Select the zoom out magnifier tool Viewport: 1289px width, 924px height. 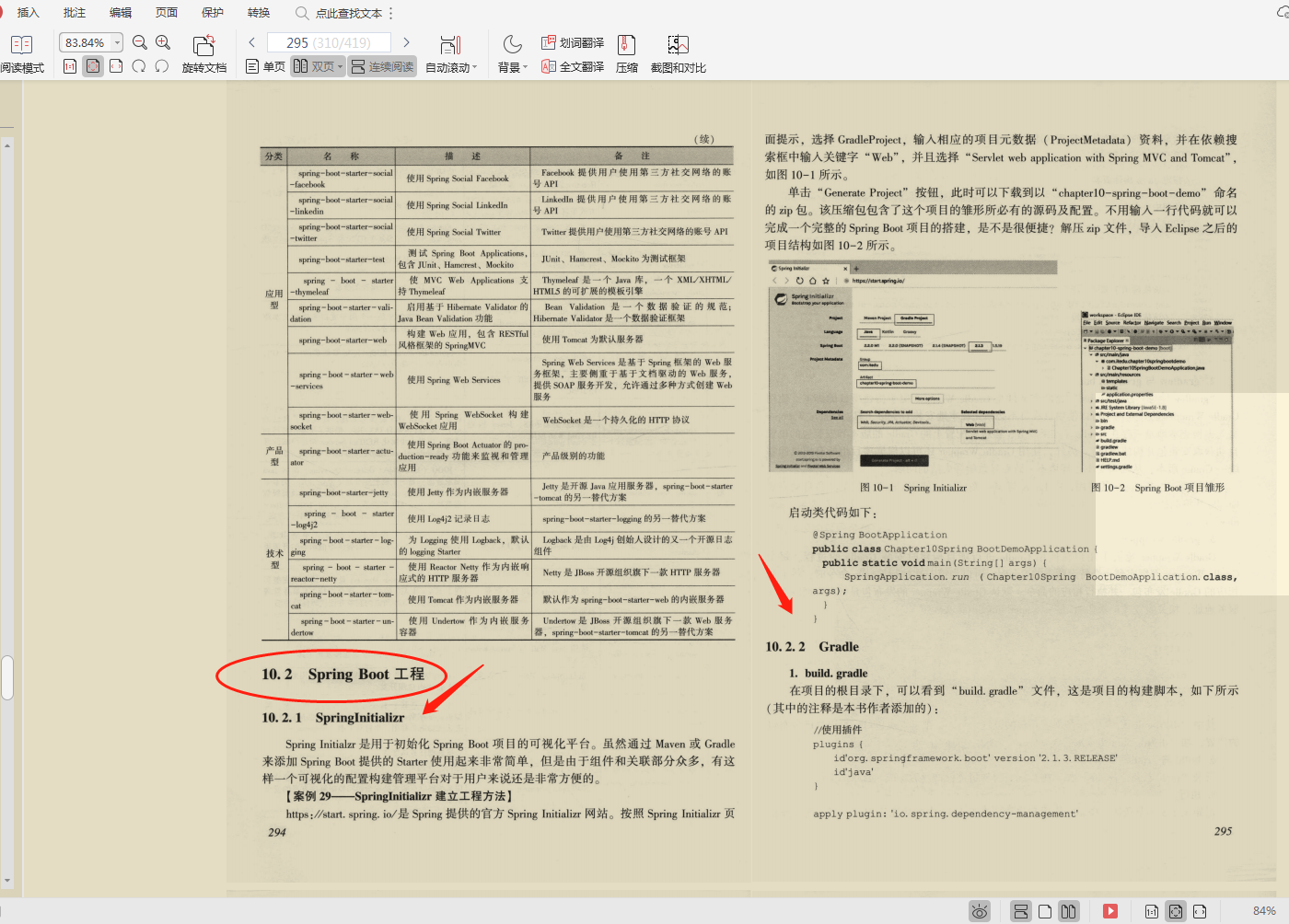click(x=139, y=41)
